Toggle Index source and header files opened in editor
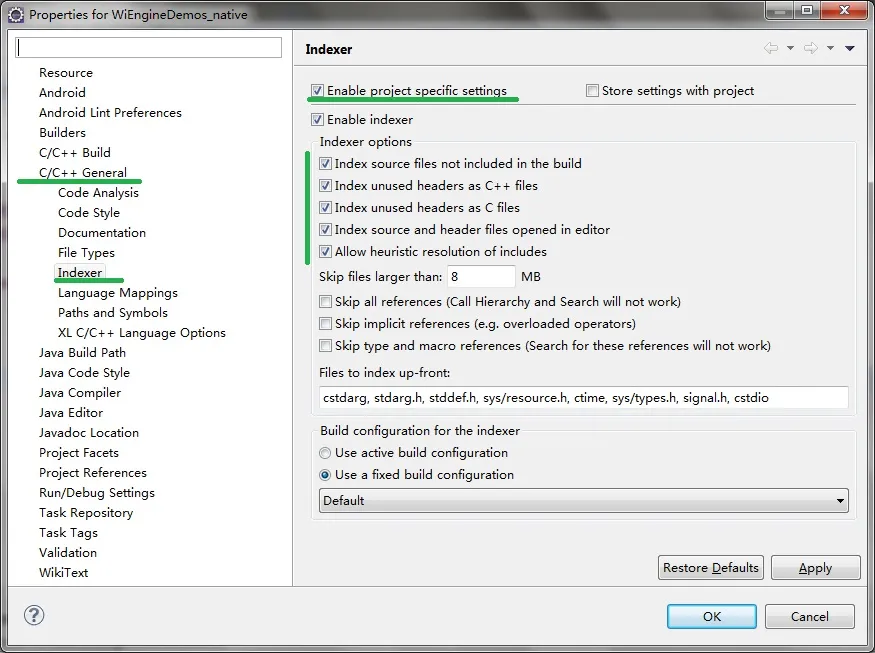The height and width of the screenshot is (653, 875). 325,229
